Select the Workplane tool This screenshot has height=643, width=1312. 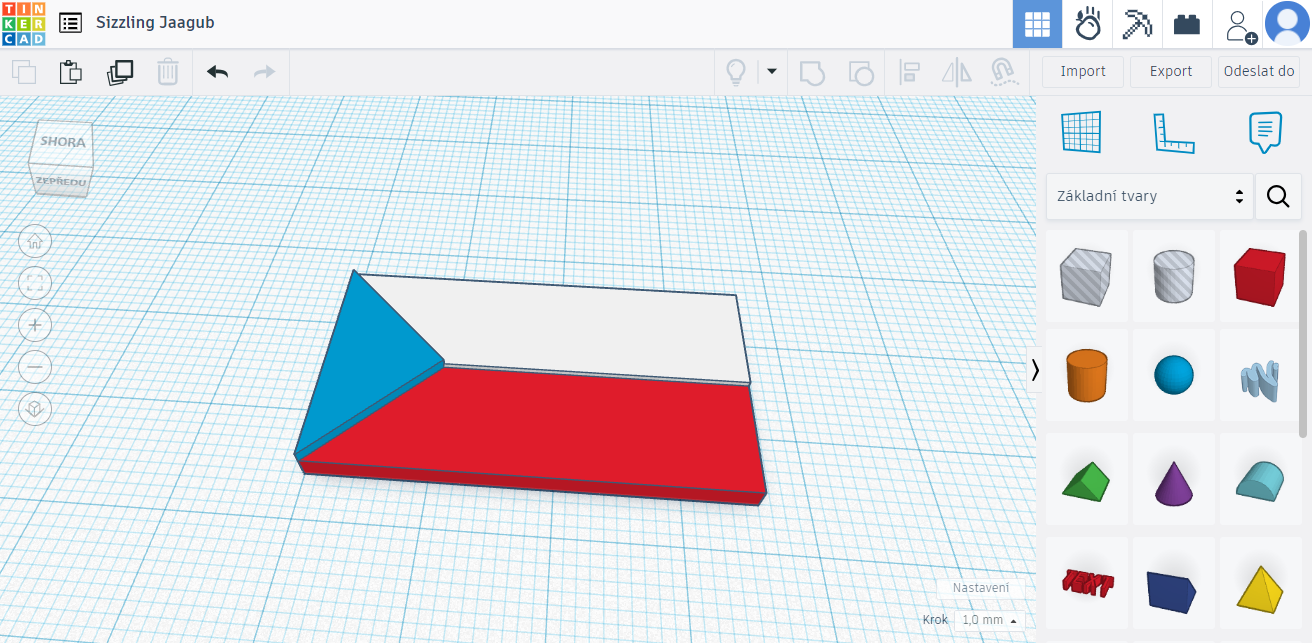pyautogui.click(x=1081, y=132)
